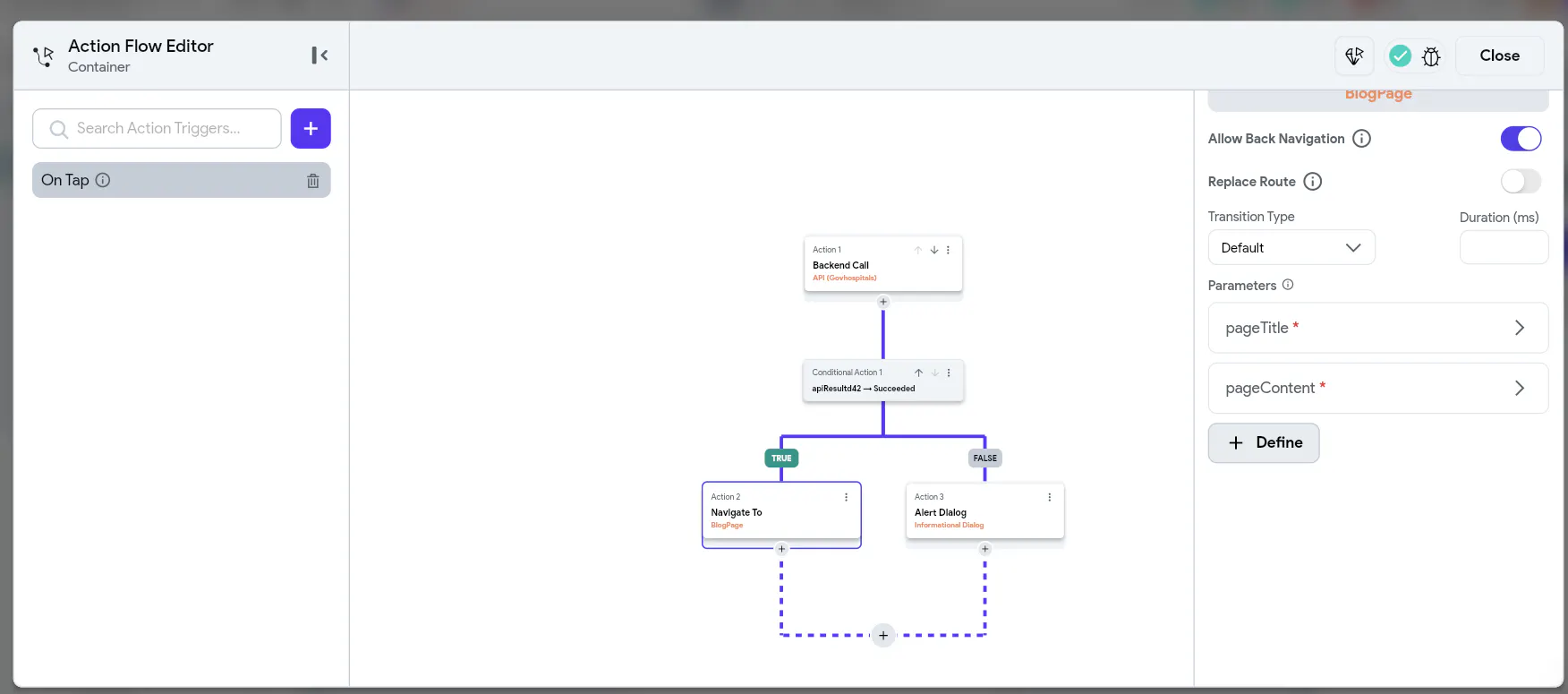Move Conditional Action 1 up
The image size is (1568, 694).
click(x=918, y=373)
